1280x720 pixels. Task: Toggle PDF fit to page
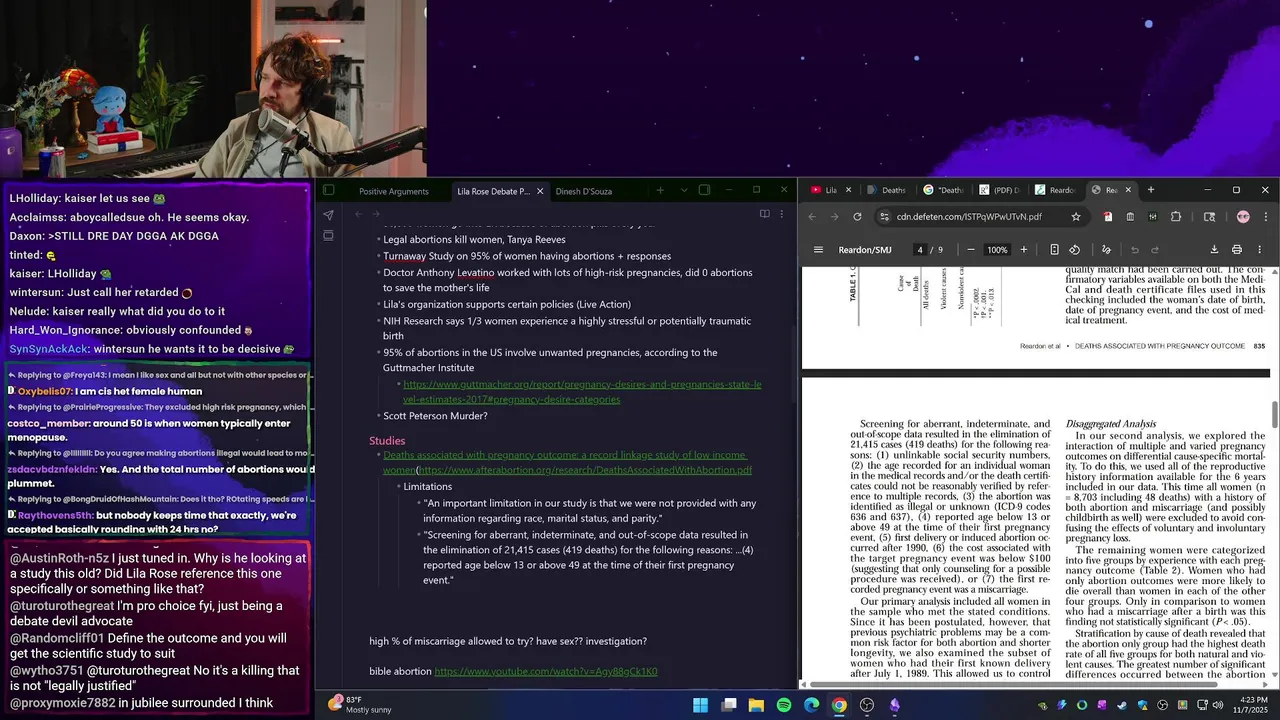(x=1054, y=250)
